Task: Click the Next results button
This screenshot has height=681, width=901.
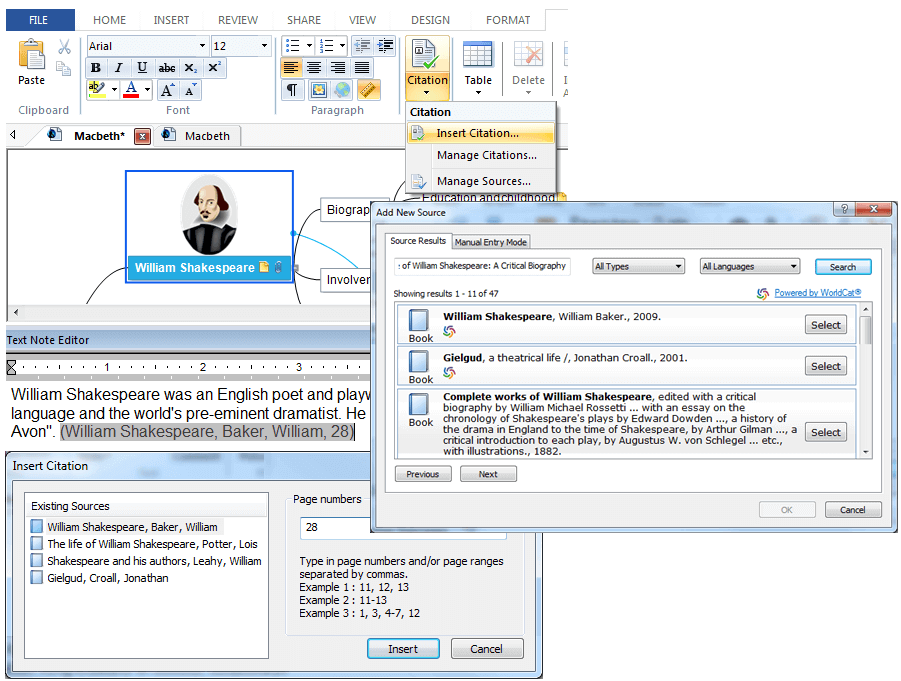Action: 488,474
